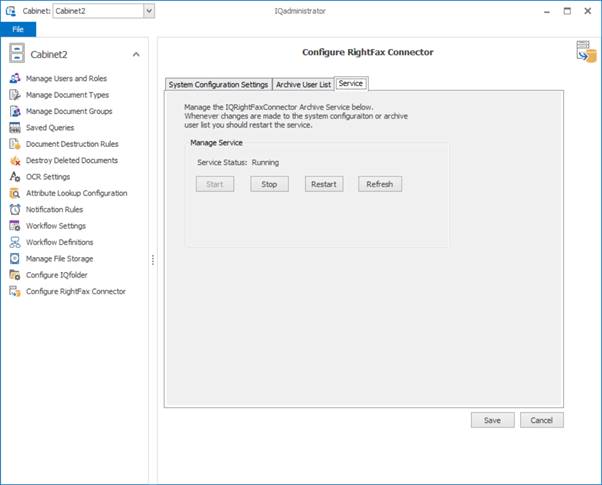Click the Configure RightFax Connector sidebar icon
Image resolution: width=602 pixels, height=485 pixels.
tap(15, 291)
